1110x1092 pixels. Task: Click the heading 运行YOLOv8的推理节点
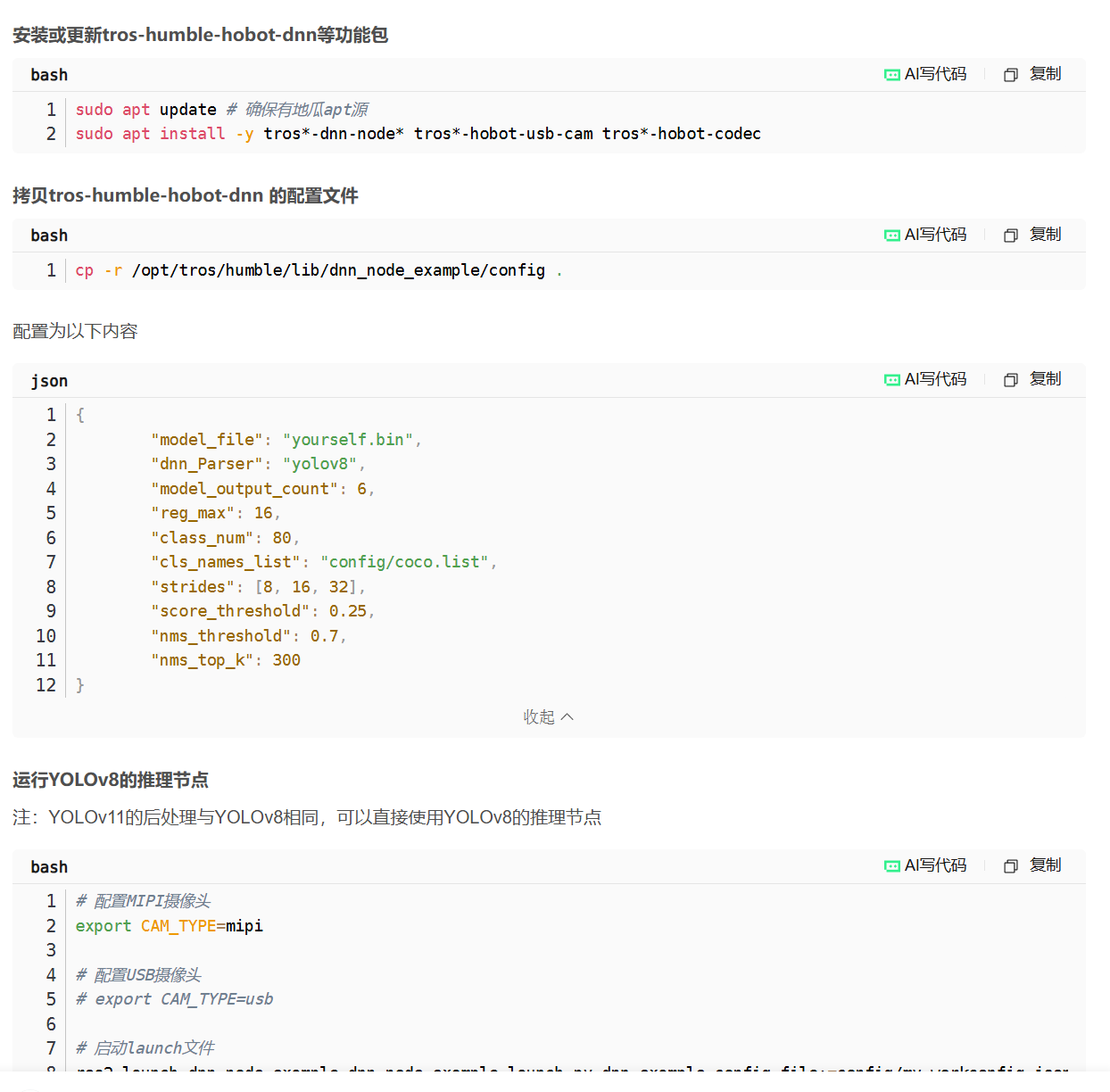pos(111,780)
